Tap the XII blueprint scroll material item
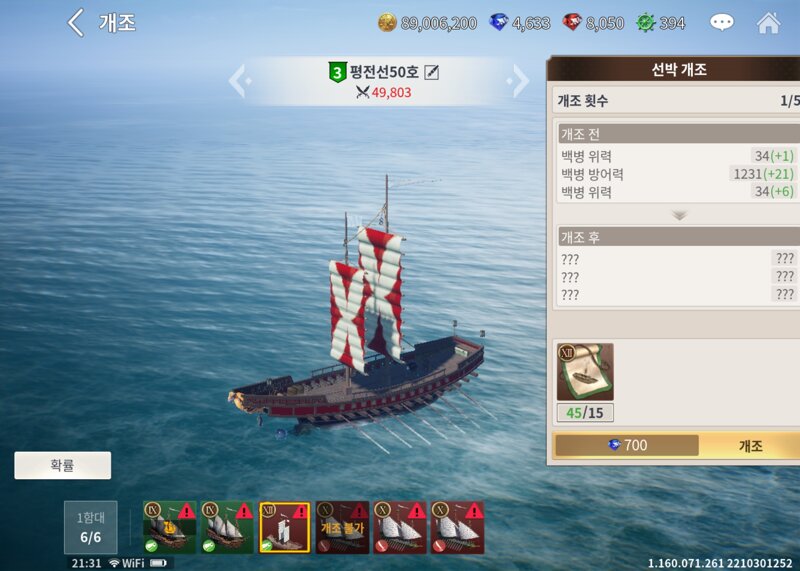 pyautogui.click(x=585, y=372)
